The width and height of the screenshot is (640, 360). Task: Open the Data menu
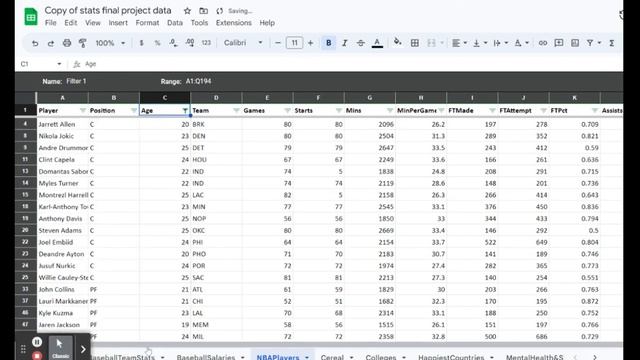tap(175, 23)
